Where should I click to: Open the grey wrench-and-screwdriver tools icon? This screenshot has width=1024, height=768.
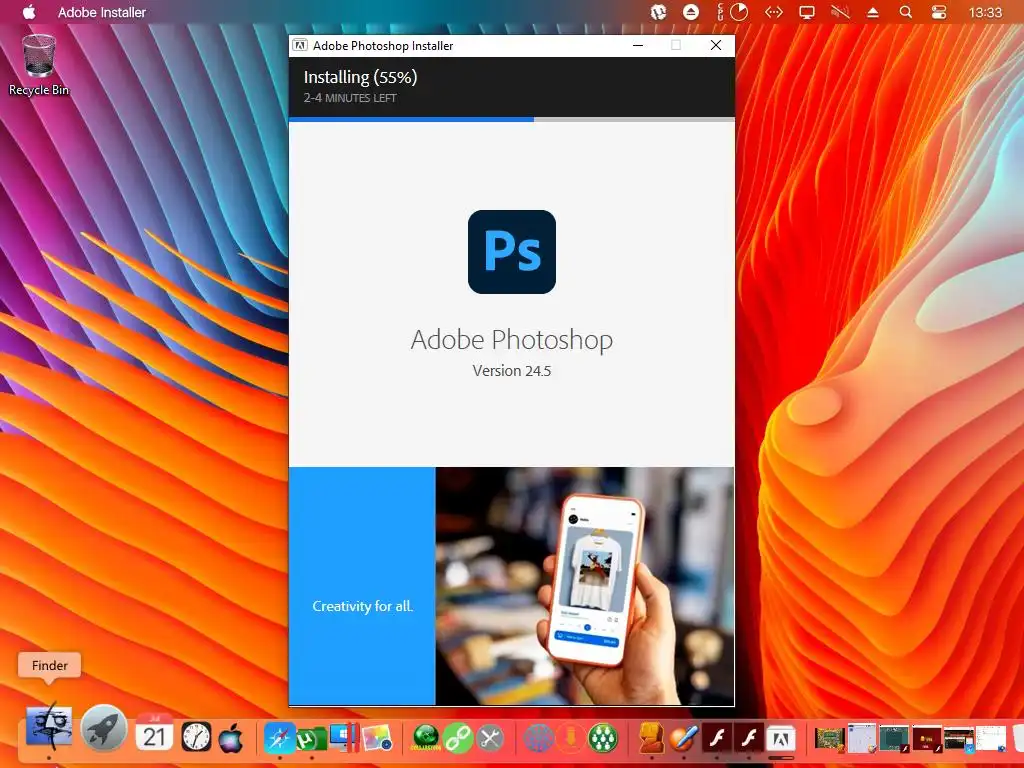pos(490,739)
